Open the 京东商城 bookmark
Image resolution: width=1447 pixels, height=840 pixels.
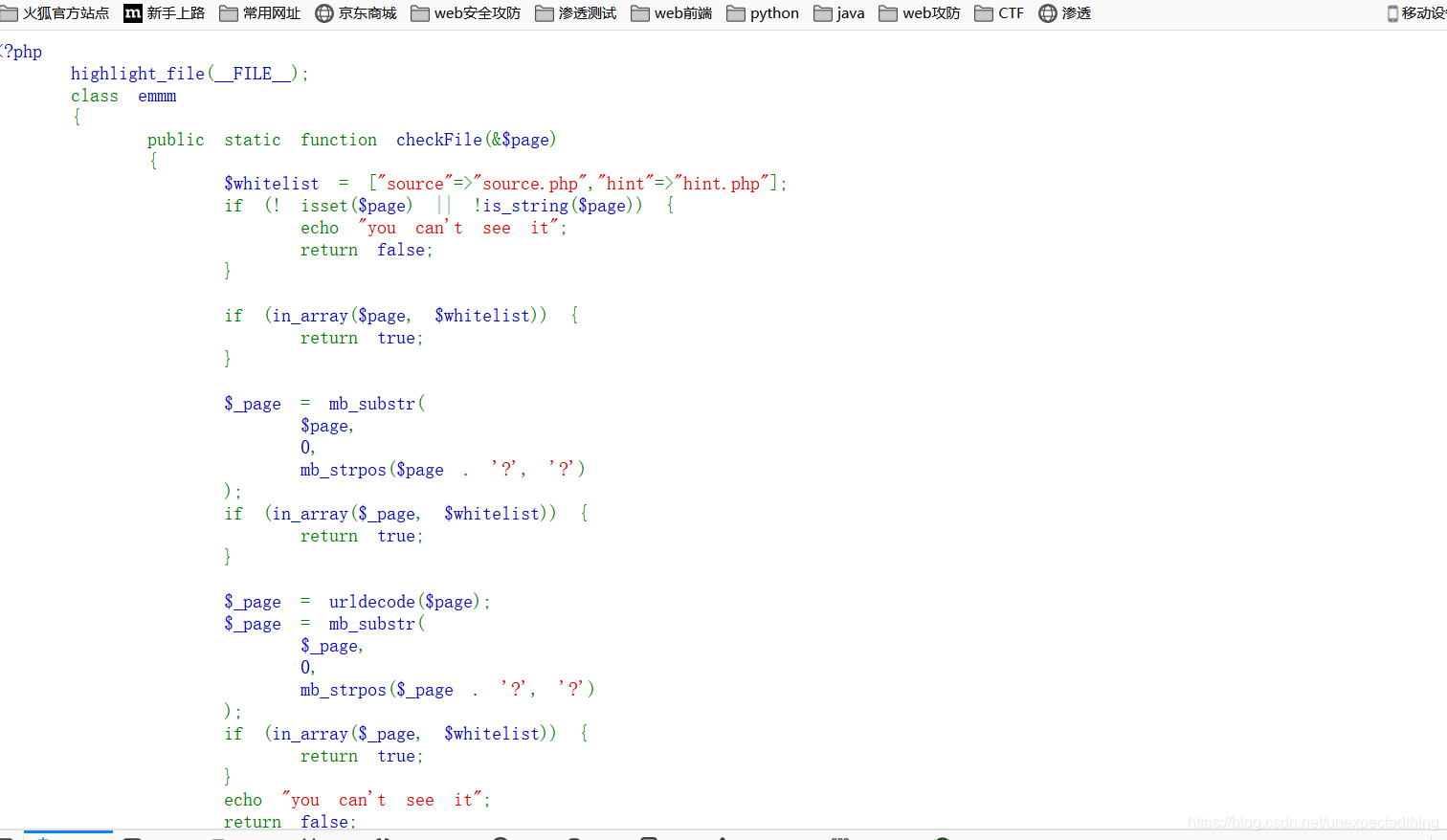tap(356, 13)
